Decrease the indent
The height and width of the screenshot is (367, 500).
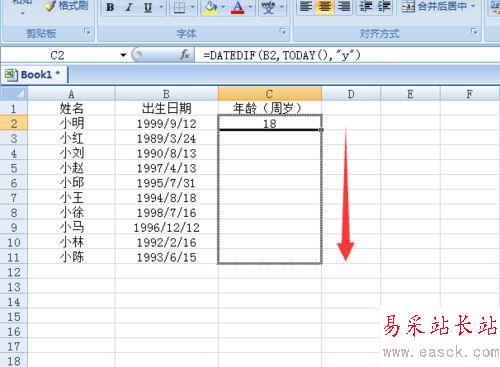coord(365,6)
